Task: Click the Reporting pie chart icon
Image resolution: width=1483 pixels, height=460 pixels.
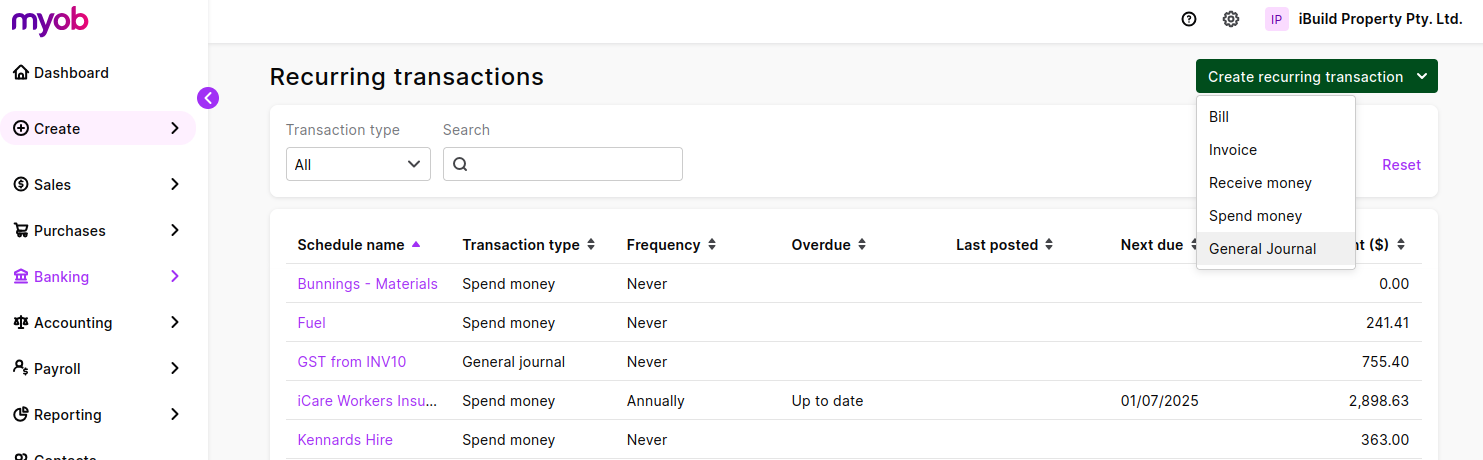Action: pos(21,415)
